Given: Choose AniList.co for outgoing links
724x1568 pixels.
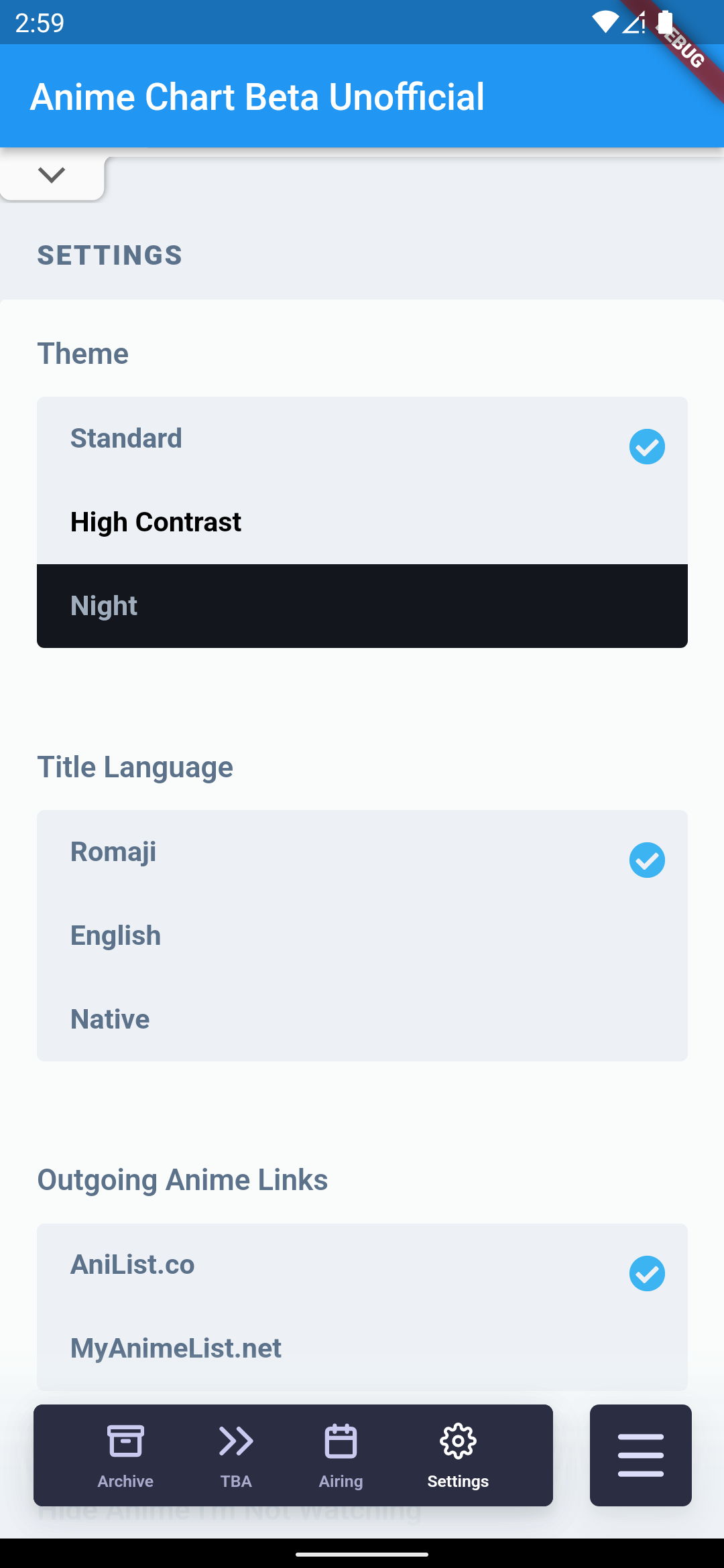Looking at the screenshot, I should 362,1266.
